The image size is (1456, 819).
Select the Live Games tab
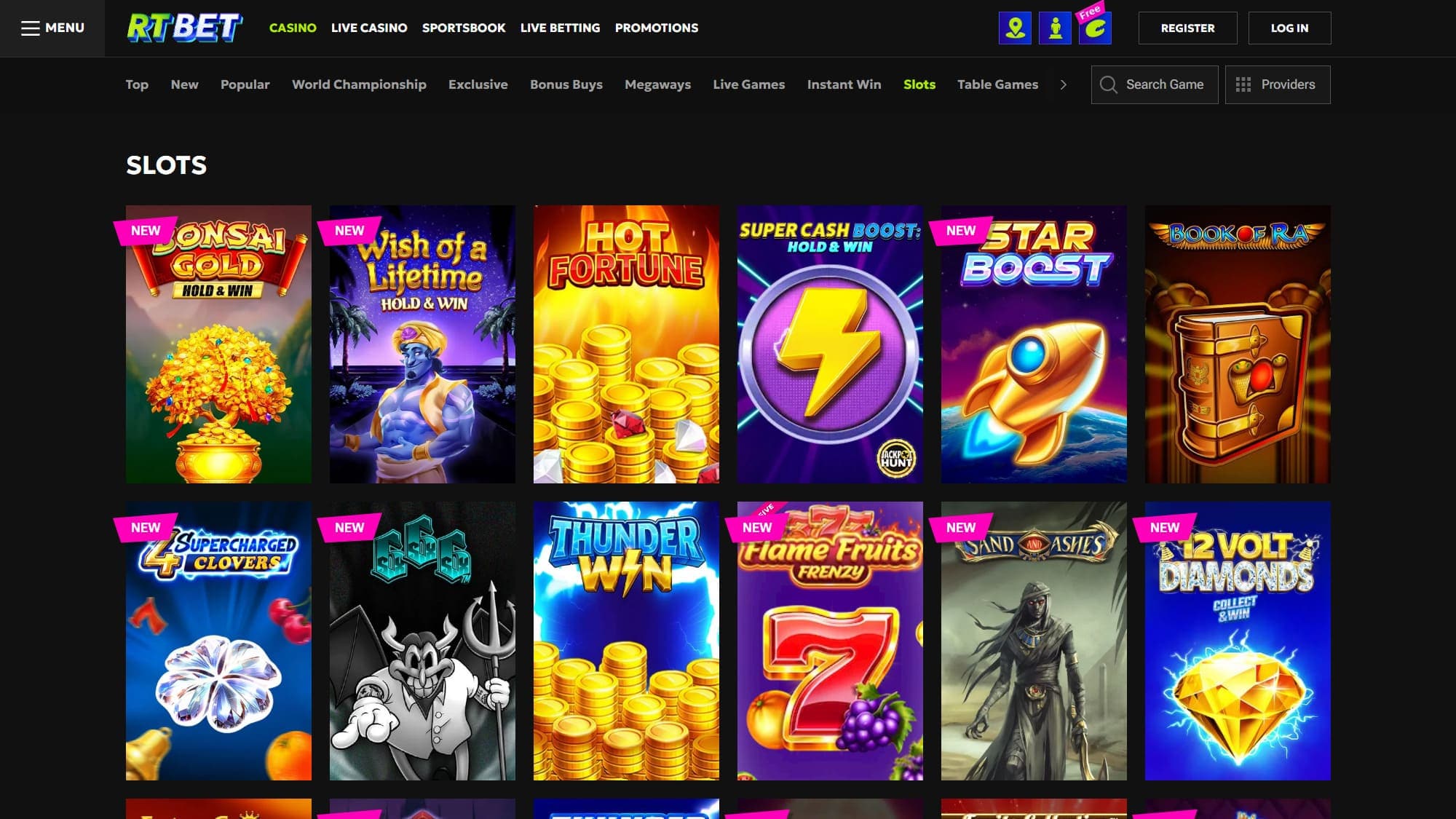coord(748,84)
